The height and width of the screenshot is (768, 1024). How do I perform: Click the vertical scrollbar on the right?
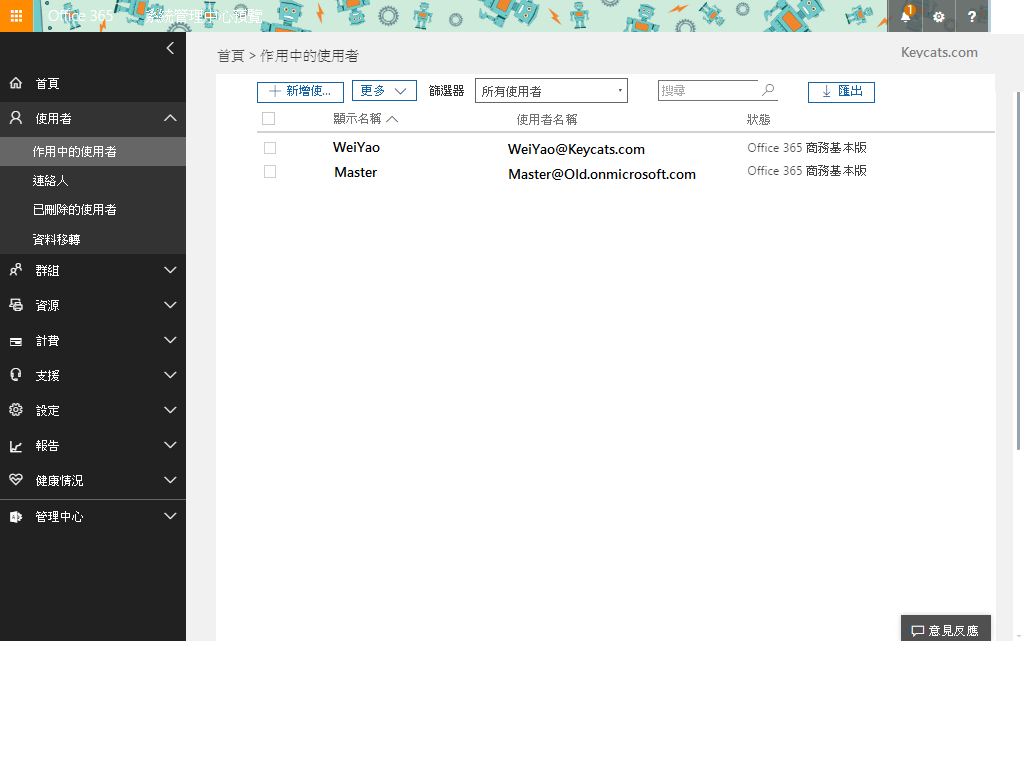point(1018,271)
